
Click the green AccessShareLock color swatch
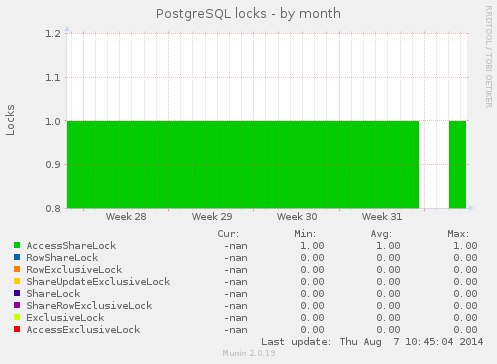(x=17, y=245)
